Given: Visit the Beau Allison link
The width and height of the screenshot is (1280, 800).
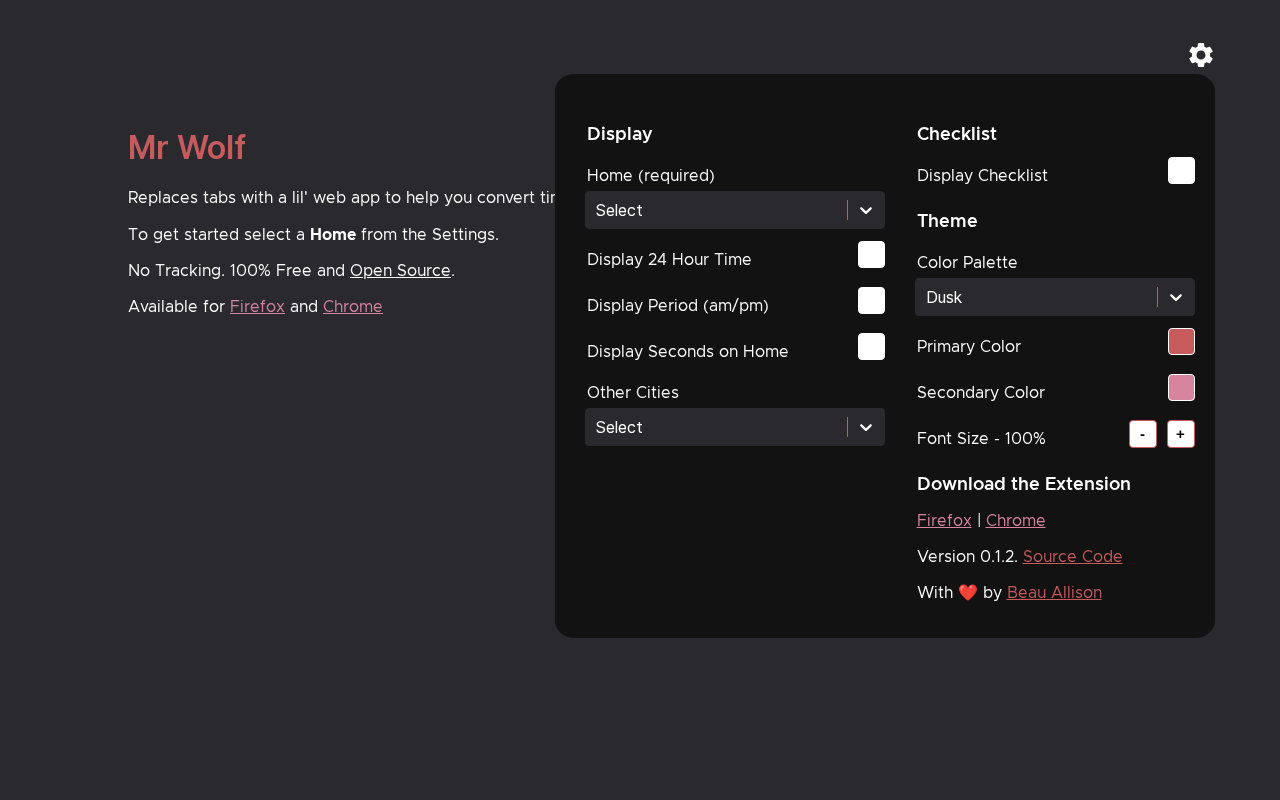Looking at the screenshot, I should (1054, 592).
